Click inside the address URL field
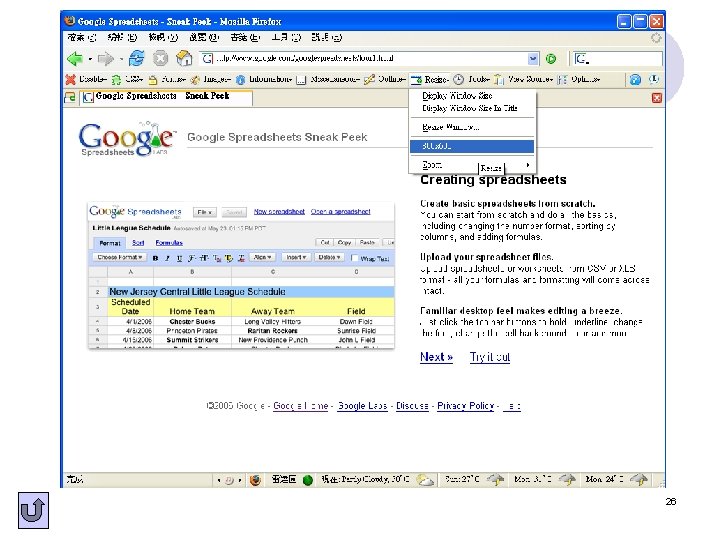Image resolution: width=720 pixels, height=540 pixels. tap(370, 59)
